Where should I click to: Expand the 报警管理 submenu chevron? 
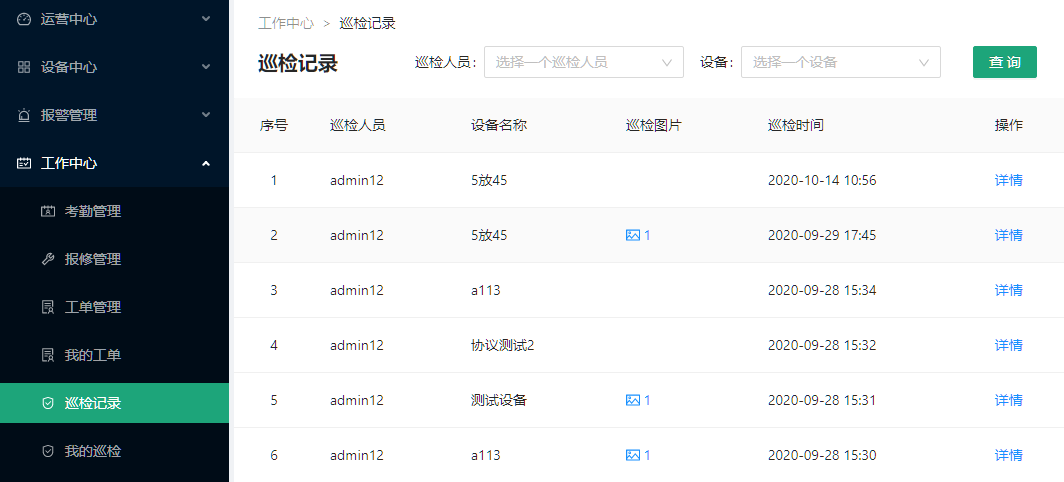click(x=206, y=115)
